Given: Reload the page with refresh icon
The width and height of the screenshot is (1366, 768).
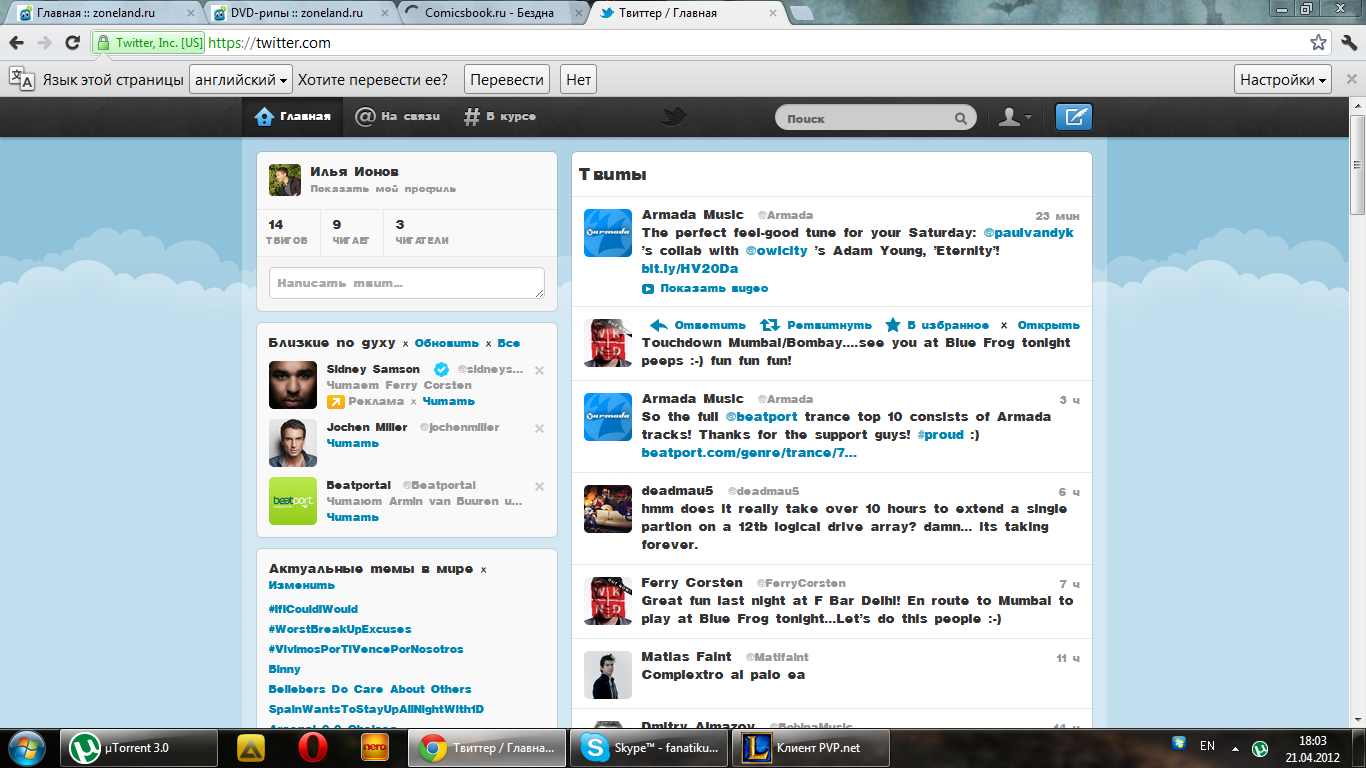Looking at the screenshot, I should click(x=72, y=43).
